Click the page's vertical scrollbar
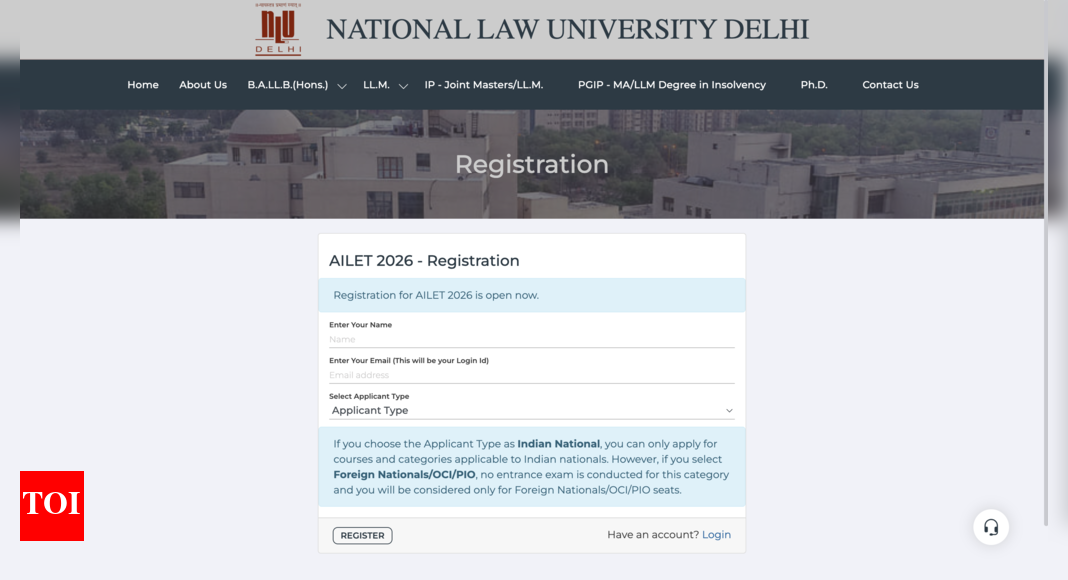The image size is (1068, 580). click(x=1046, y=263)
